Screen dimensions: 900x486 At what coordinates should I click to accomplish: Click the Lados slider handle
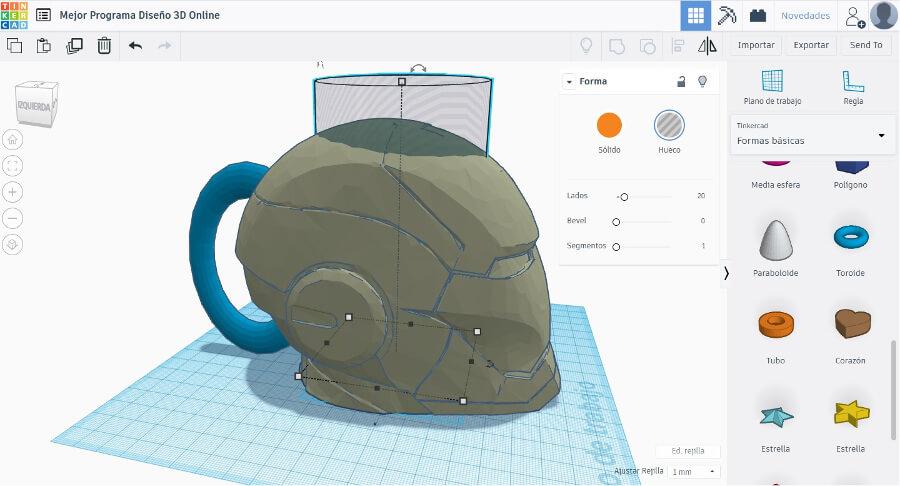624,196
